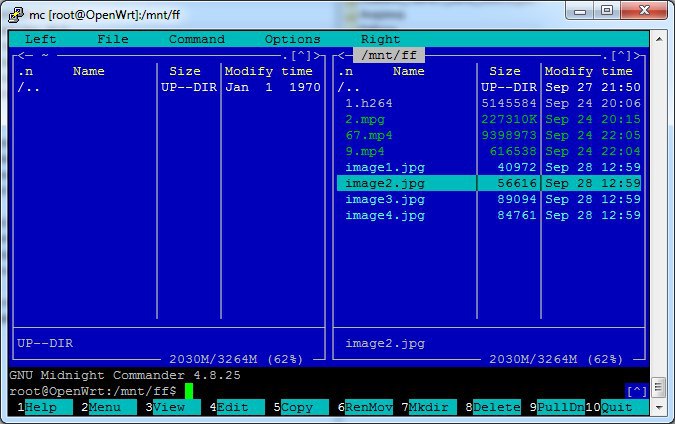675x424 pixels.
Task: Click the 1 Help function key
Action: pyautogui.click(x=45, y=407)
